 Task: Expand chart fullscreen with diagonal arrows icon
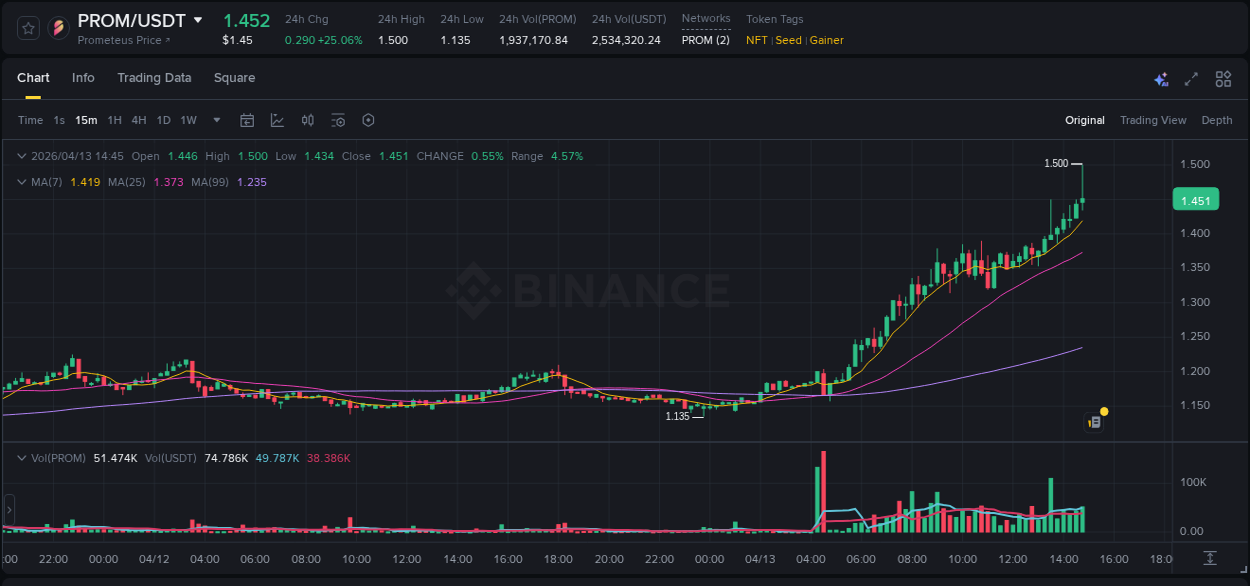(x=1191, y=79)
